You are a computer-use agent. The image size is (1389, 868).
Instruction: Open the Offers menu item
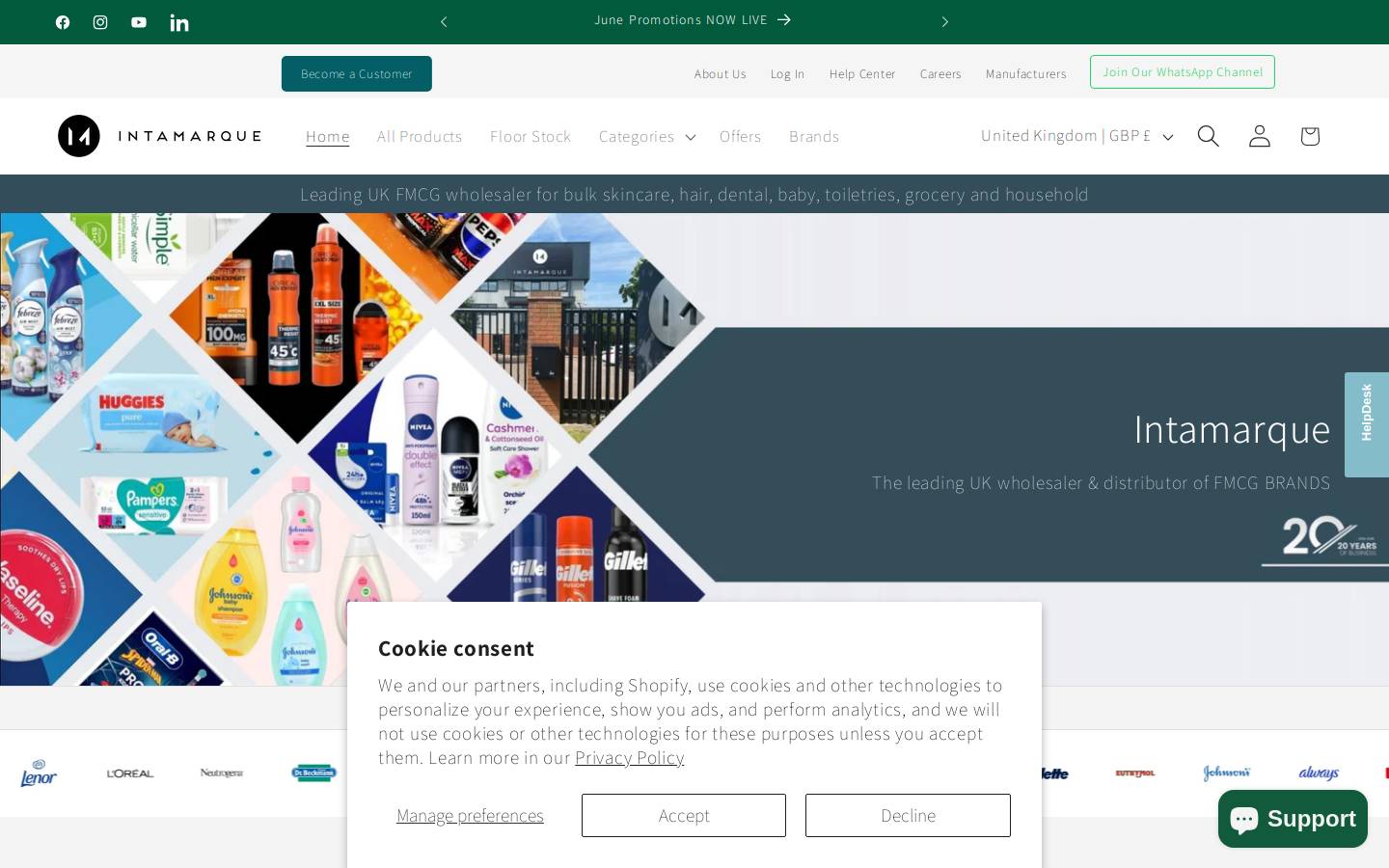coord(741,136)
